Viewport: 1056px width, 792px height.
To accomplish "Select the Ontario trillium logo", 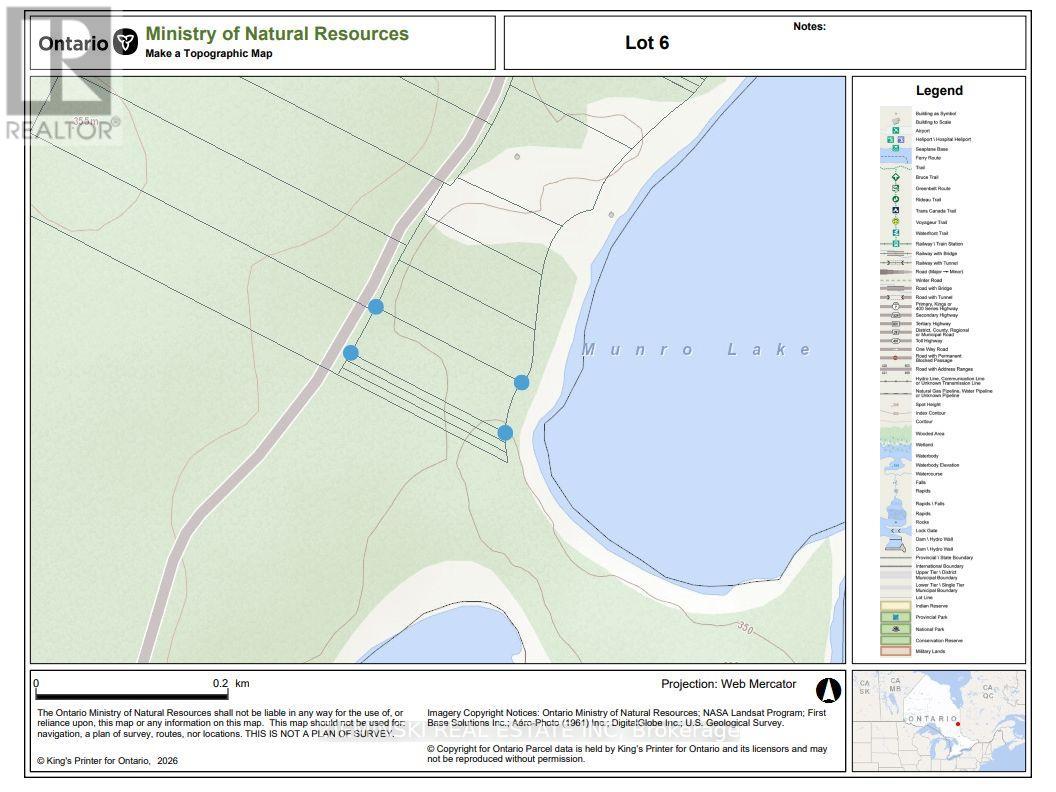I will (127, 39).
